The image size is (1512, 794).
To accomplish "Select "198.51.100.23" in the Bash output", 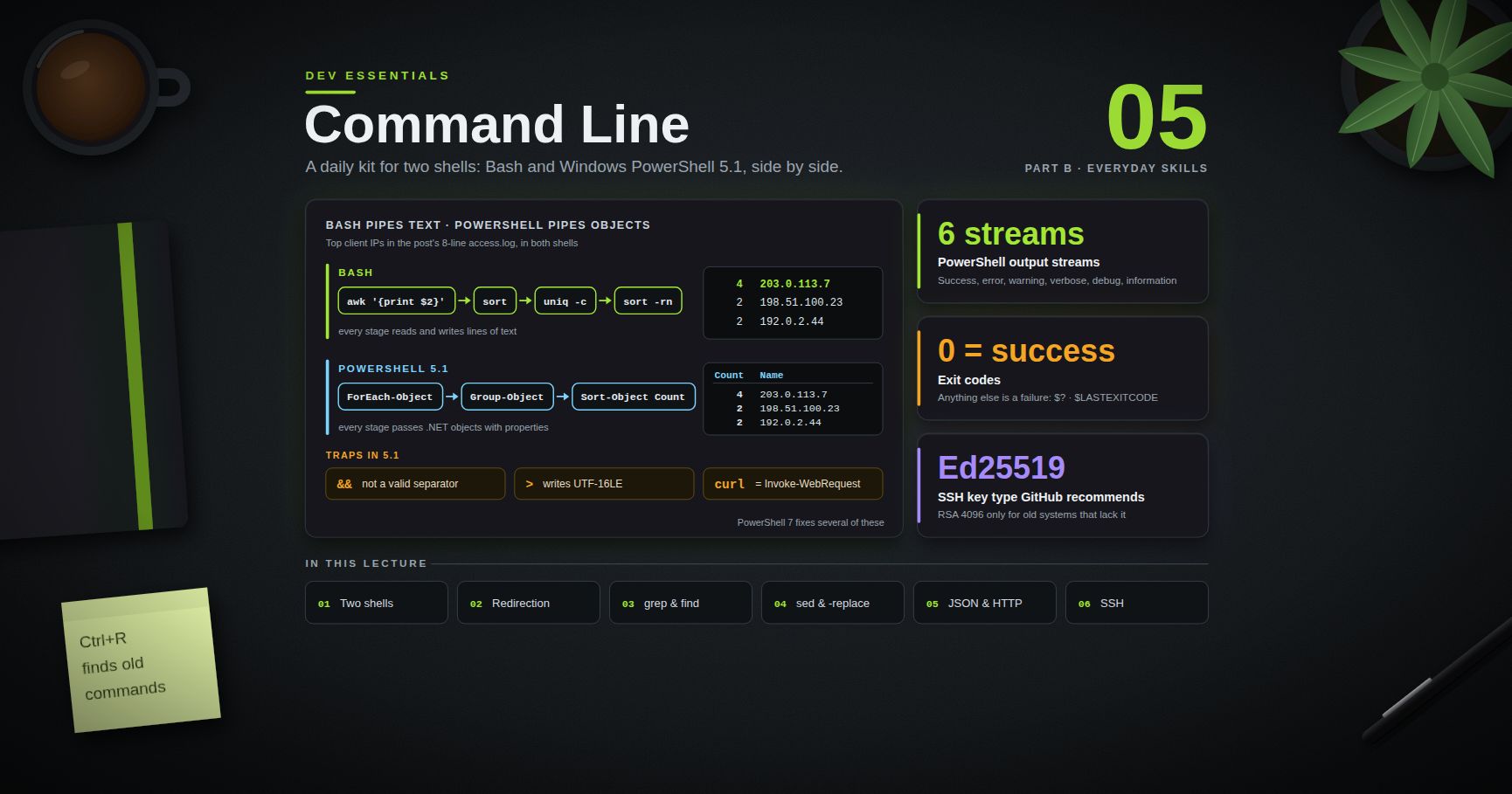I will [x=801, y=302].
